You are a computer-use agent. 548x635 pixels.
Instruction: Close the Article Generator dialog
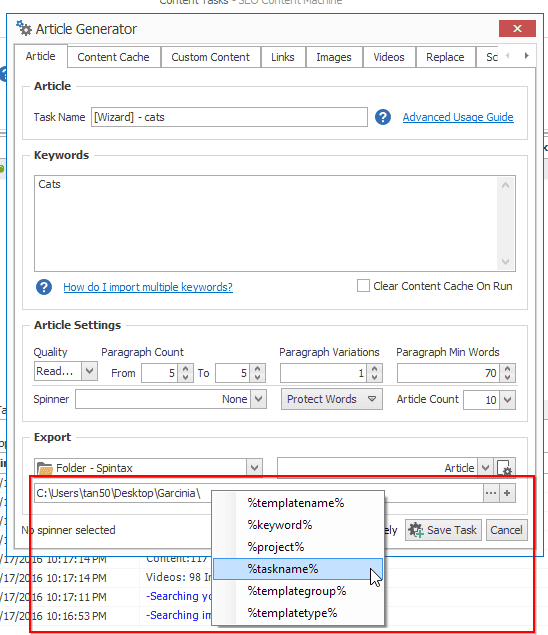[517, 29]
